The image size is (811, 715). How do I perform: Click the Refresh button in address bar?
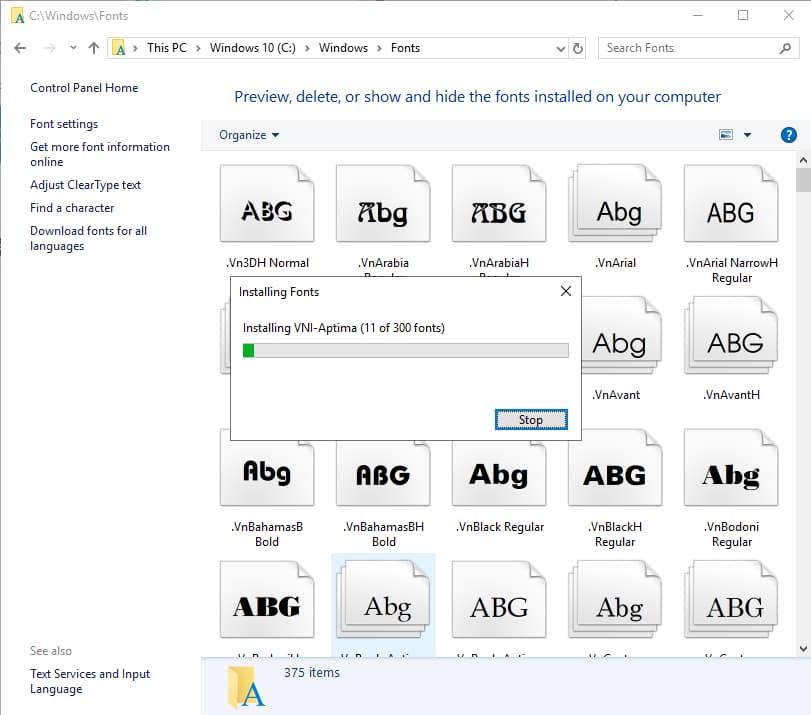pos(578,48)
